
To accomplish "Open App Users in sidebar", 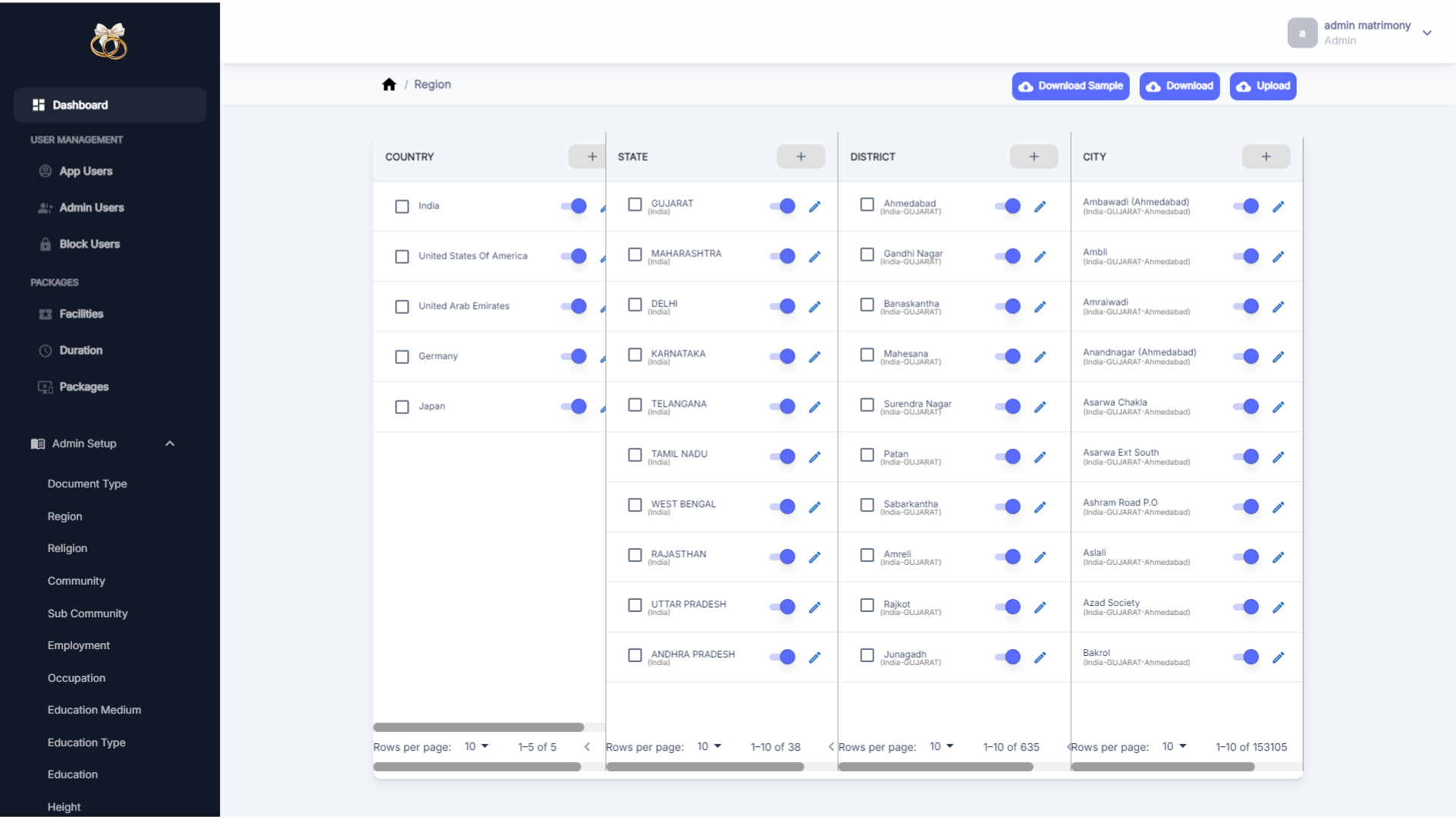I will click(x=86, y=171).
